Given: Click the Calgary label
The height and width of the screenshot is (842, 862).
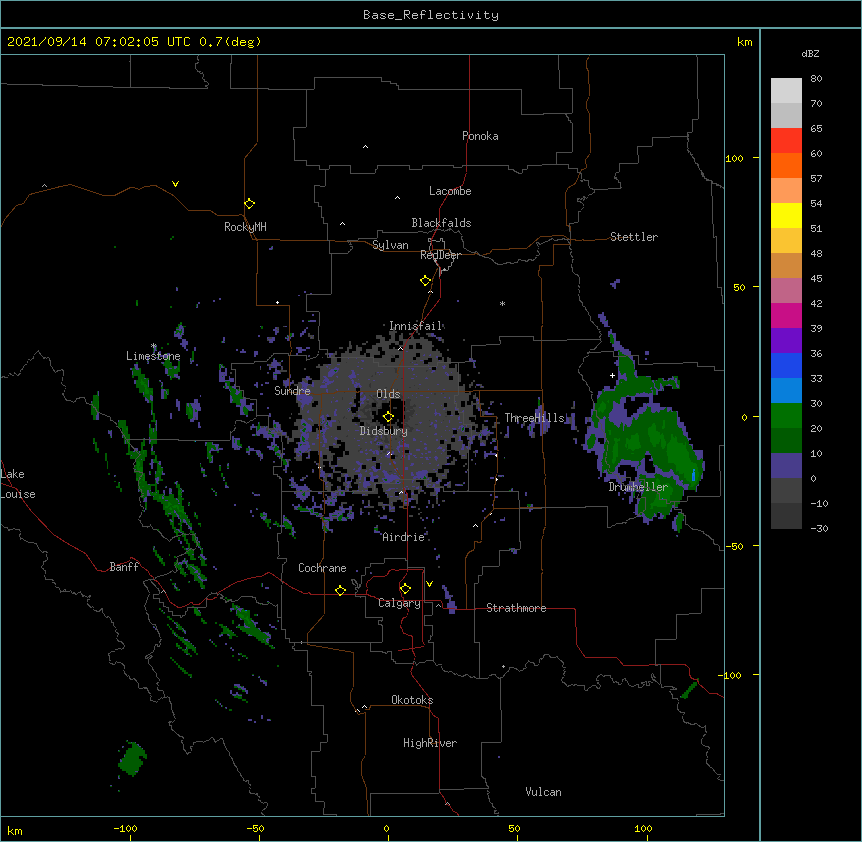Looking at the screenshot, I should 399,603.
